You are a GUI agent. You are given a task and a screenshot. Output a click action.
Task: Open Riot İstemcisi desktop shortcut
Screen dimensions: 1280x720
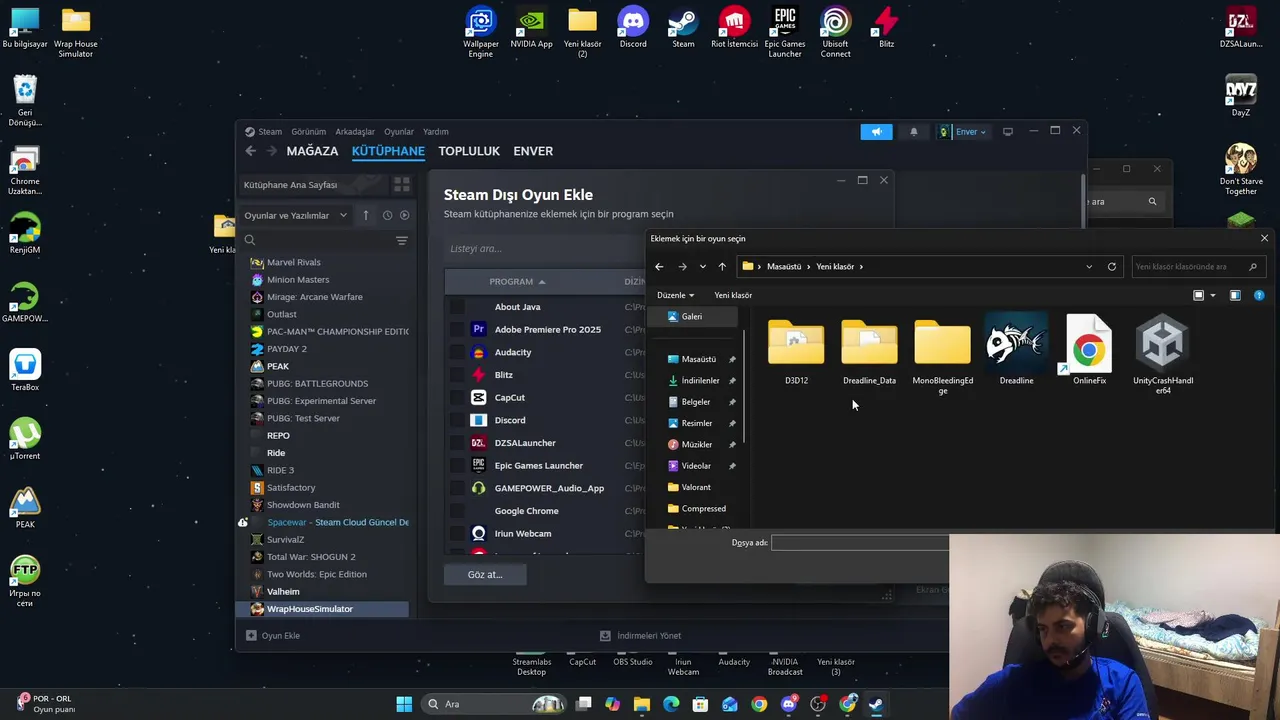pyautogui.click(x=734, y=28)
